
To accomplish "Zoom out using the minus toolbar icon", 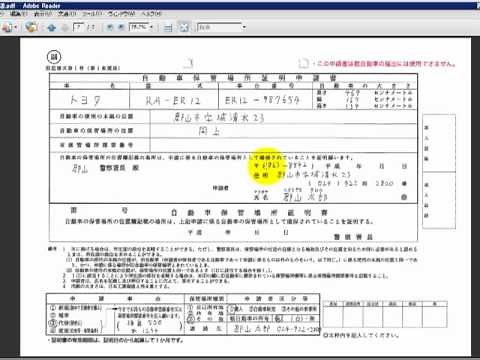I will [x=110, y=27].
